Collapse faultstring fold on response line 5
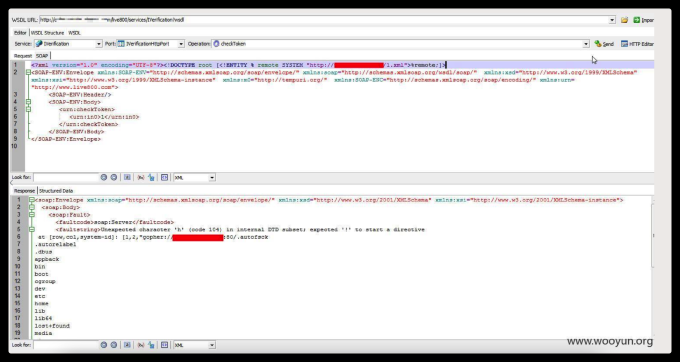Screen dimensions: 680x362 (32, 229)
